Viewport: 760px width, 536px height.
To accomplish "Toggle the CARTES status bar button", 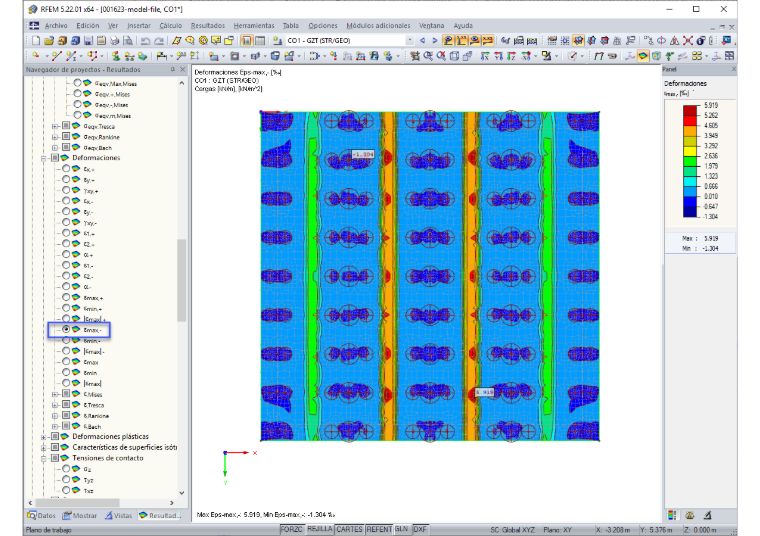I will (x=349, y=529).
